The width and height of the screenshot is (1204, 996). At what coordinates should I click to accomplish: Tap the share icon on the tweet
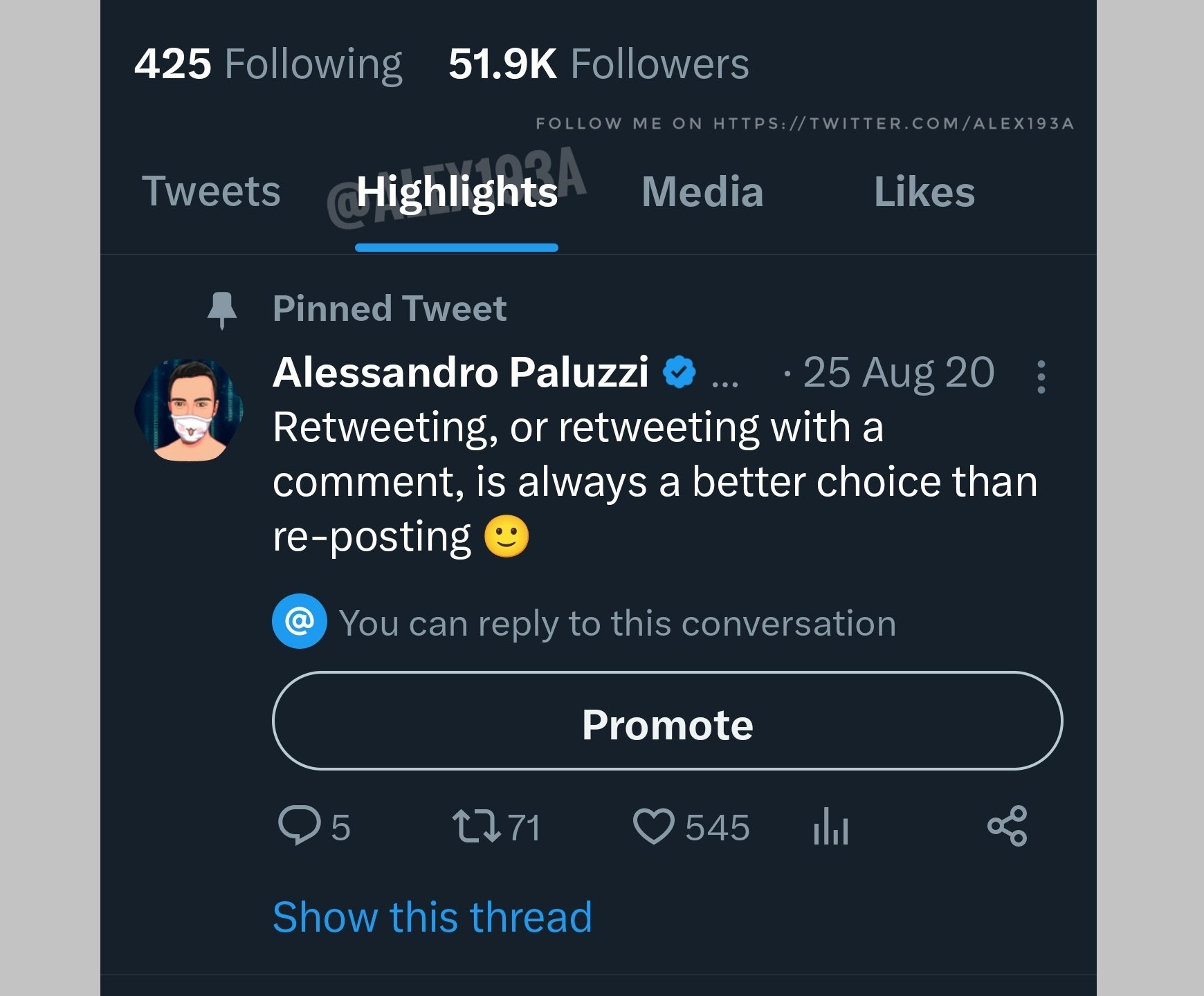pyautogui.click(x=1007, y=826)
